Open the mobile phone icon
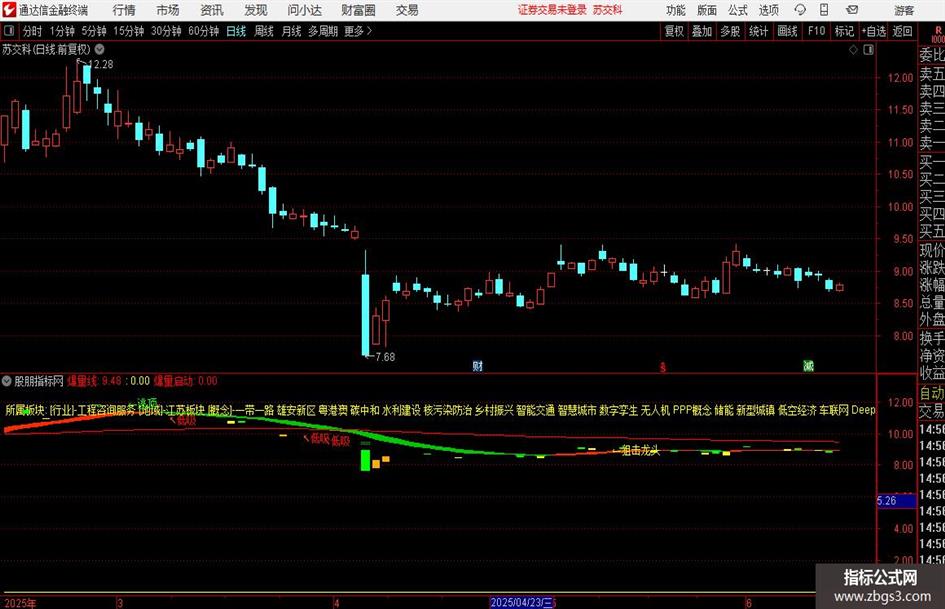Image resolution: width=945 pixels, height=609 pixels. tap(824, 10)
